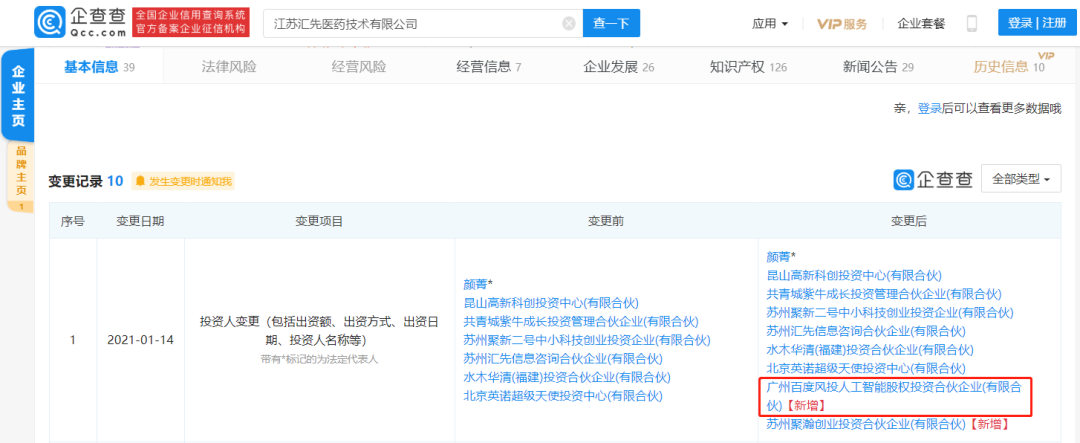Screen dimensions: 1080x443
Task: Select the 品牌主页 side tab
Action: pos(20,175)
